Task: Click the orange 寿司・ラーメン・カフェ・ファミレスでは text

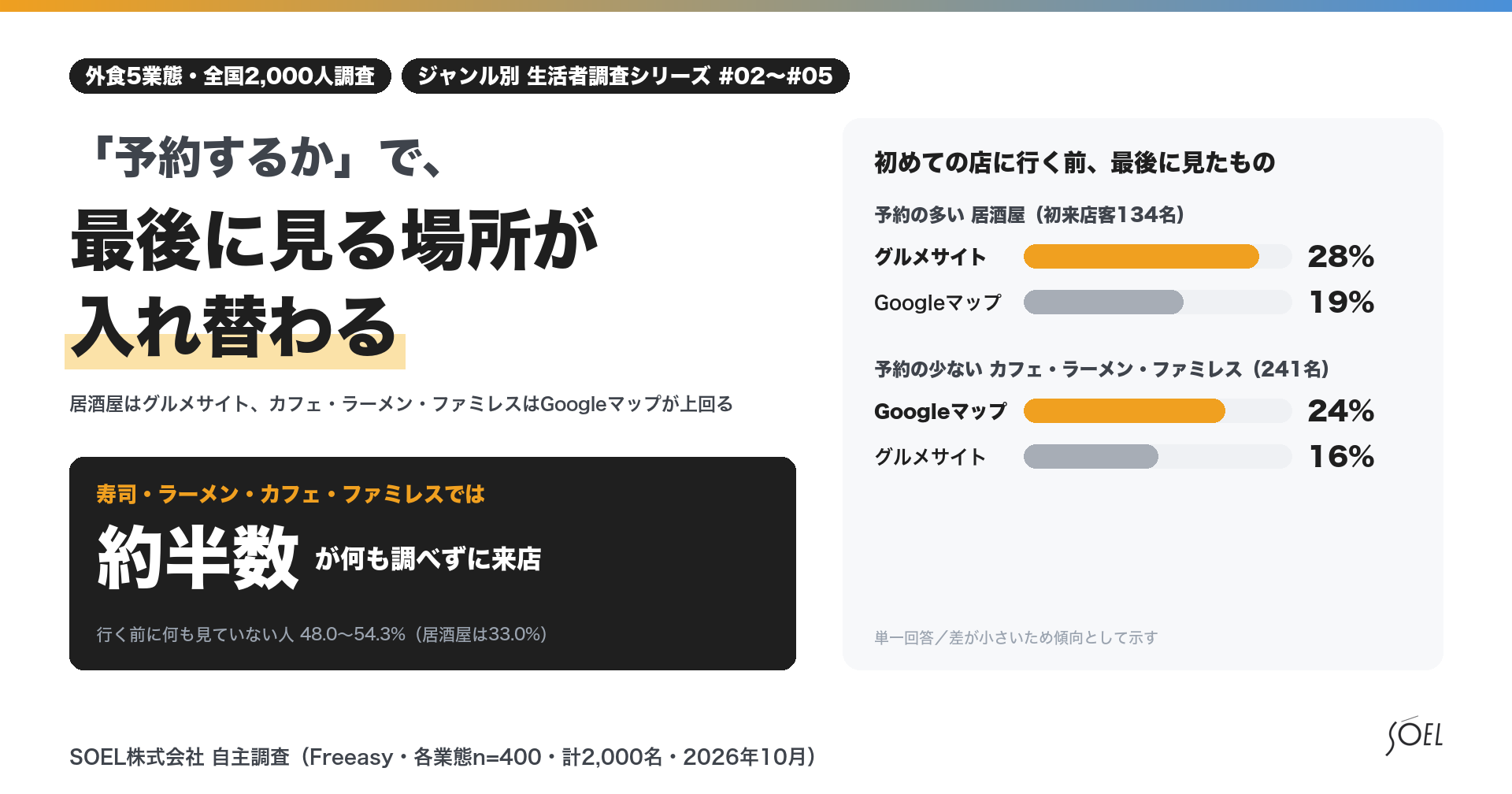Action: click(291, 494)
